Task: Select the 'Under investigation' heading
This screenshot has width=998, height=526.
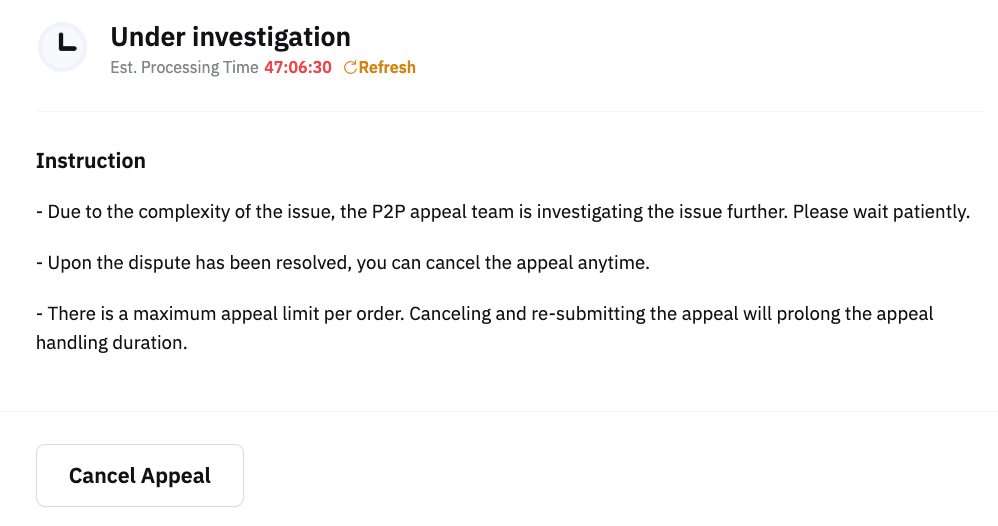Action: pyautogui.click(x=230, y=38)
